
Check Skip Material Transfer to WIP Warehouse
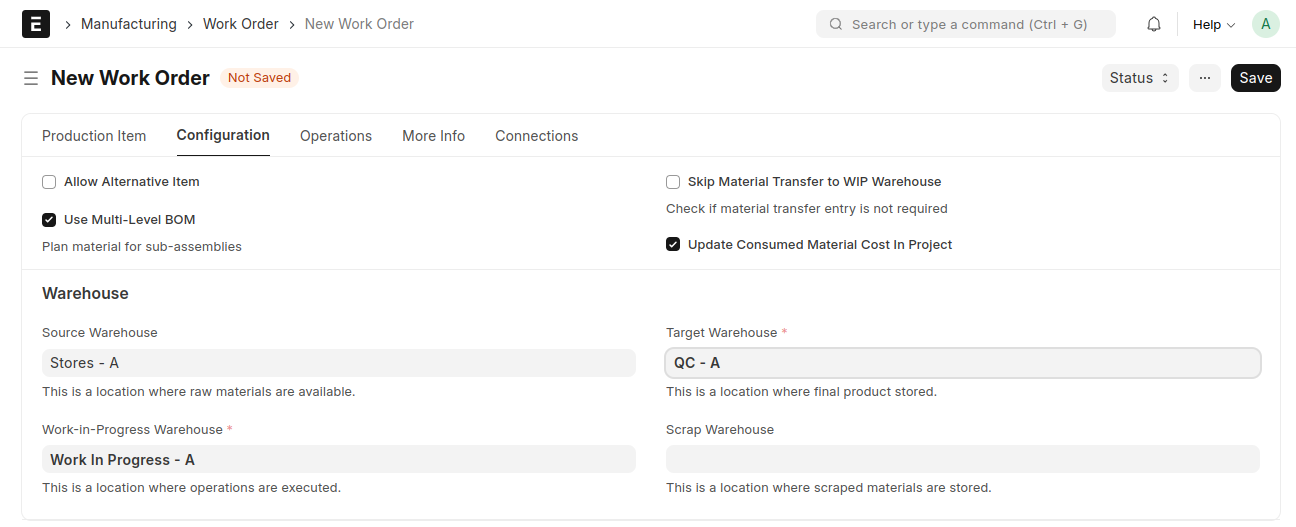673,182
